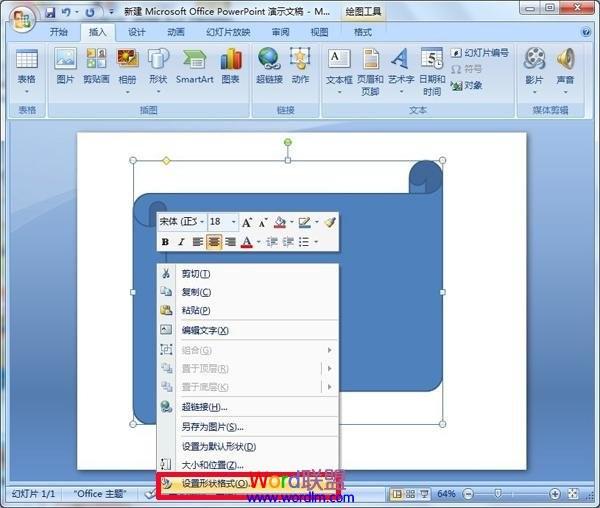Open the Animations (动画) tab
Screen dimensions: 600x508
point(176,32)
